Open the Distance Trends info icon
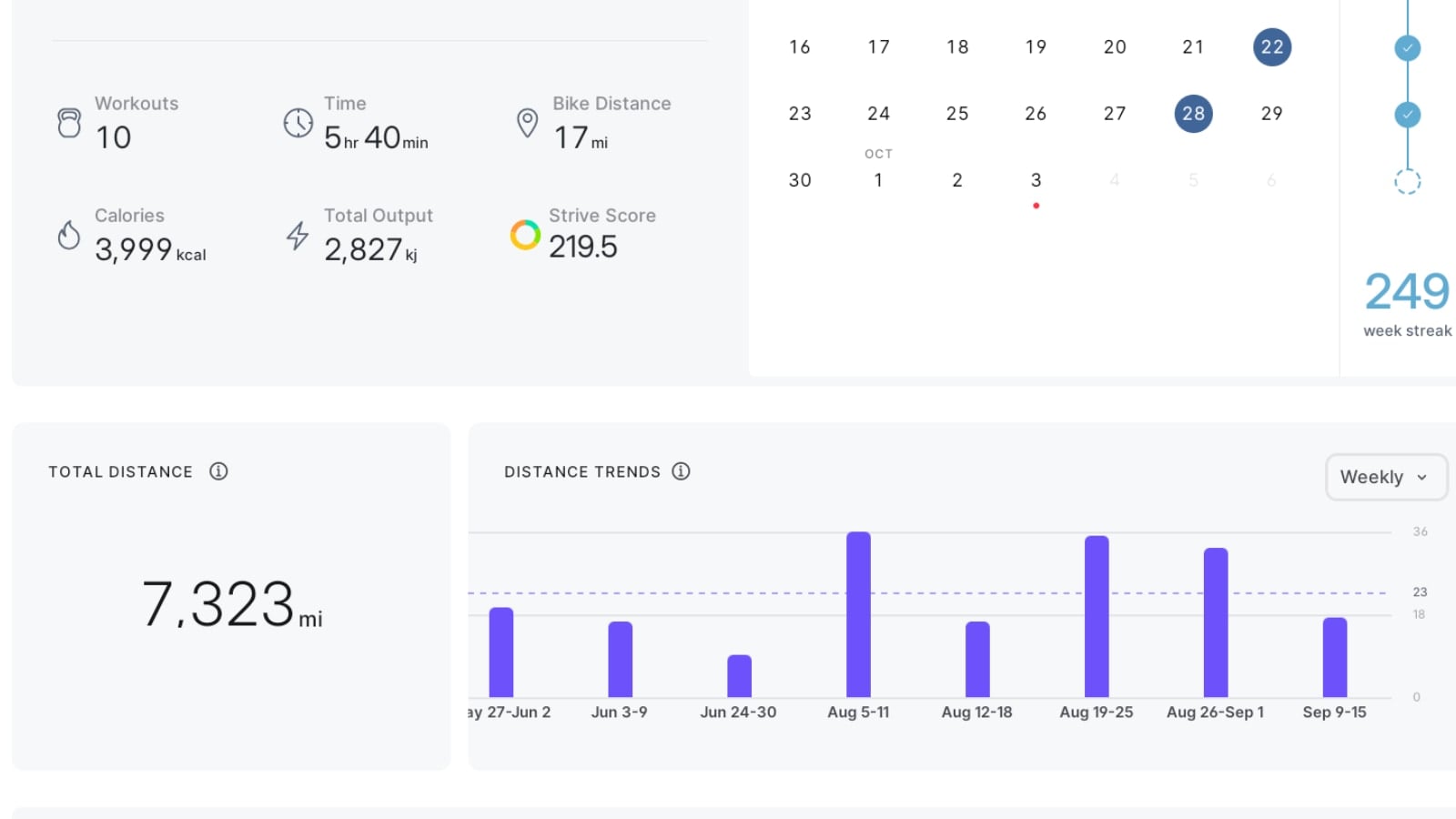The image size is (1456, 819). tap(681, 471)
